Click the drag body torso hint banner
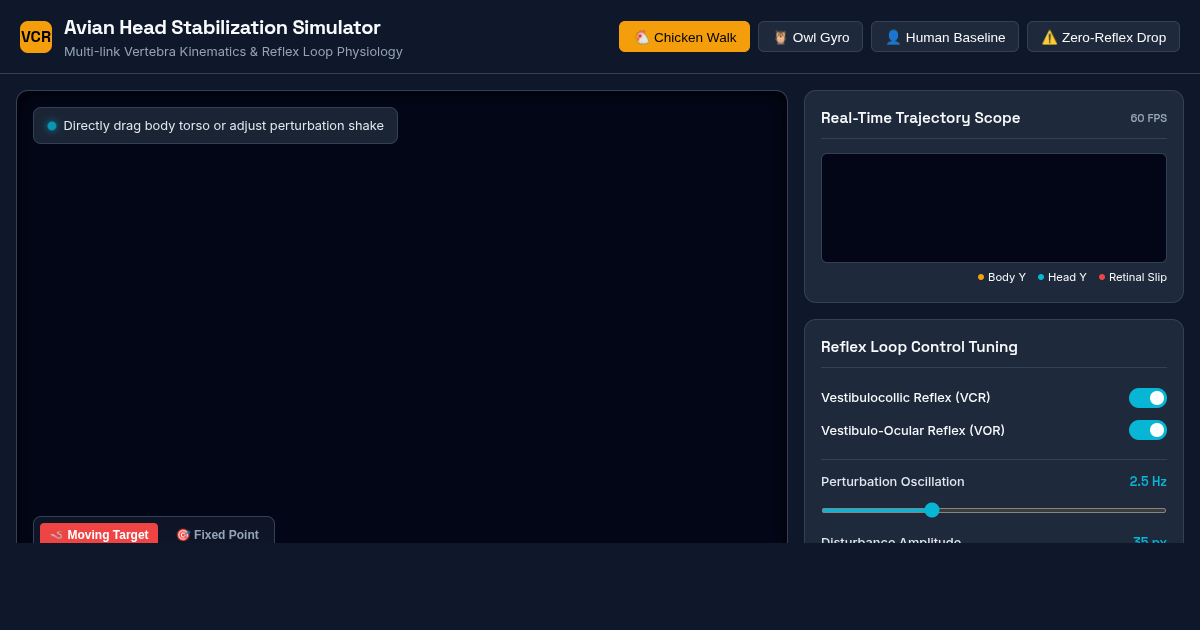 click(215, 126)
